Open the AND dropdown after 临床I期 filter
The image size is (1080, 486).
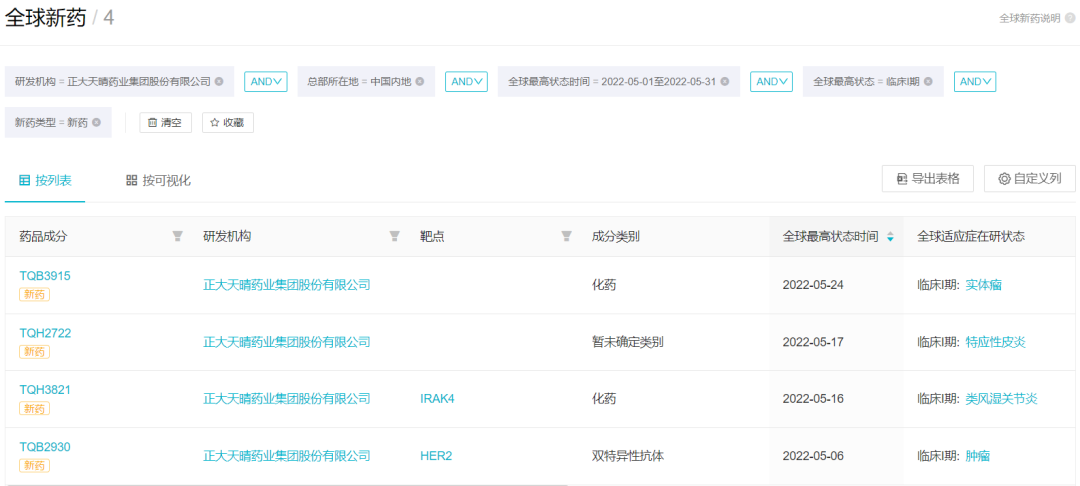pos(975,82)
